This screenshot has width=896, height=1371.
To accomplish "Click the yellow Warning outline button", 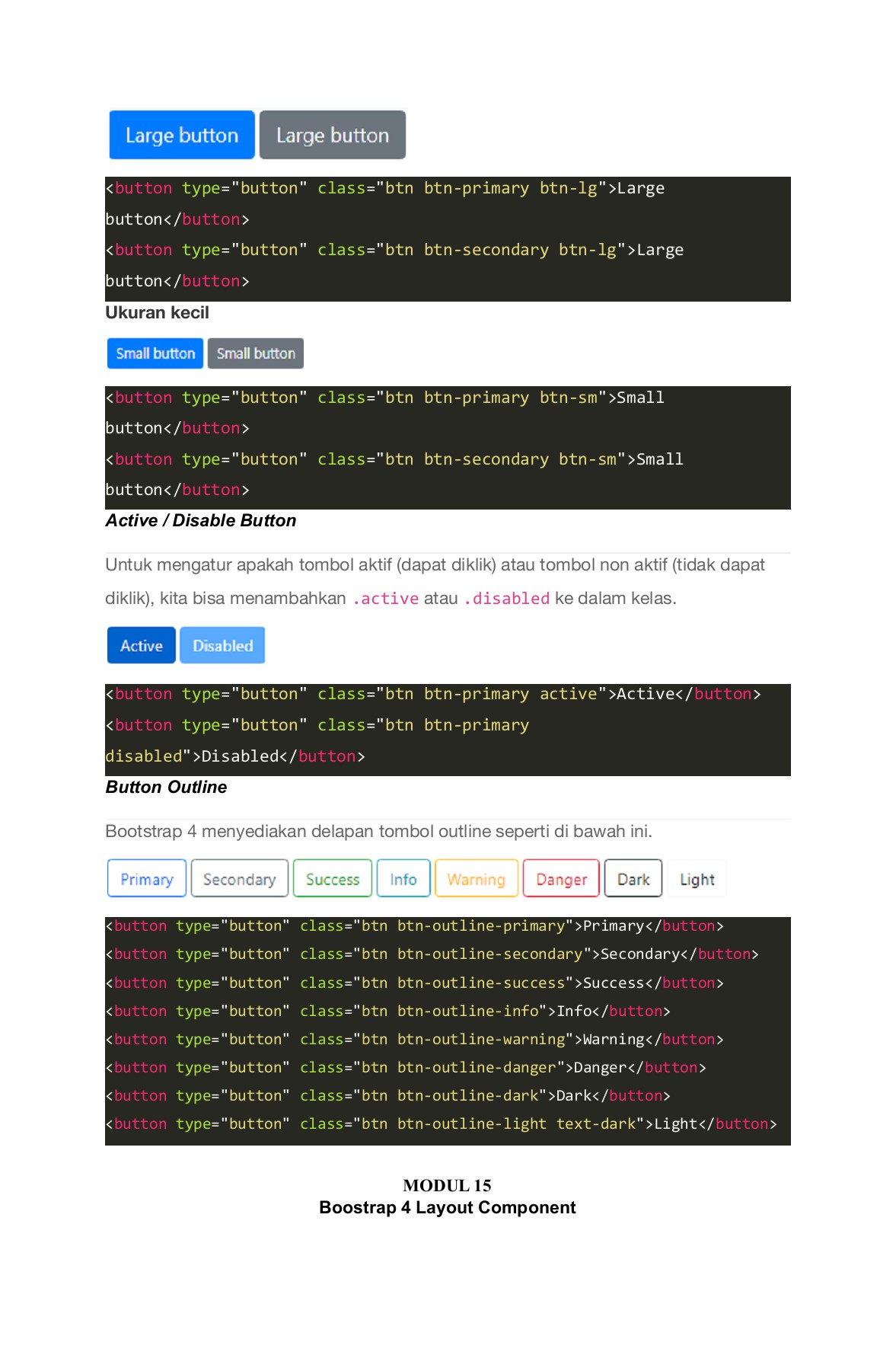I will coord(477,879).
